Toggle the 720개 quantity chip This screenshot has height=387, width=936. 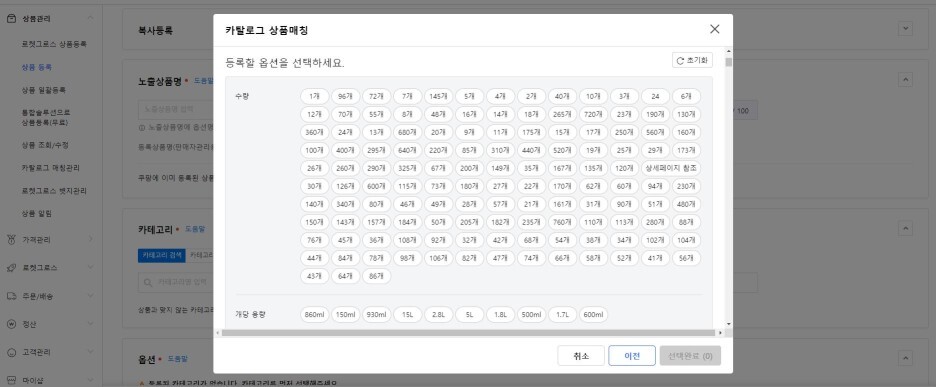[x=593, y=114]
